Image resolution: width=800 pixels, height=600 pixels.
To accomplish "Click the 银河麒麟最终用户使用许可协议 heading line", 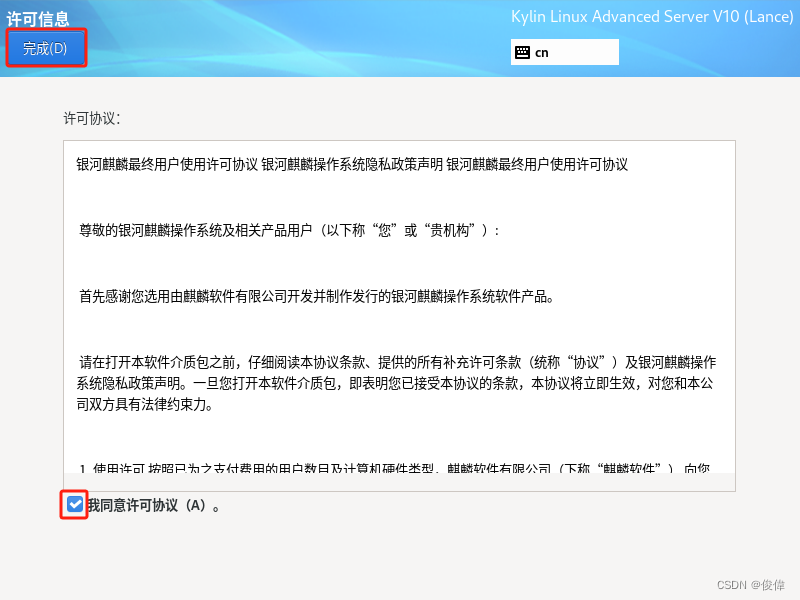I will [352, 164].
